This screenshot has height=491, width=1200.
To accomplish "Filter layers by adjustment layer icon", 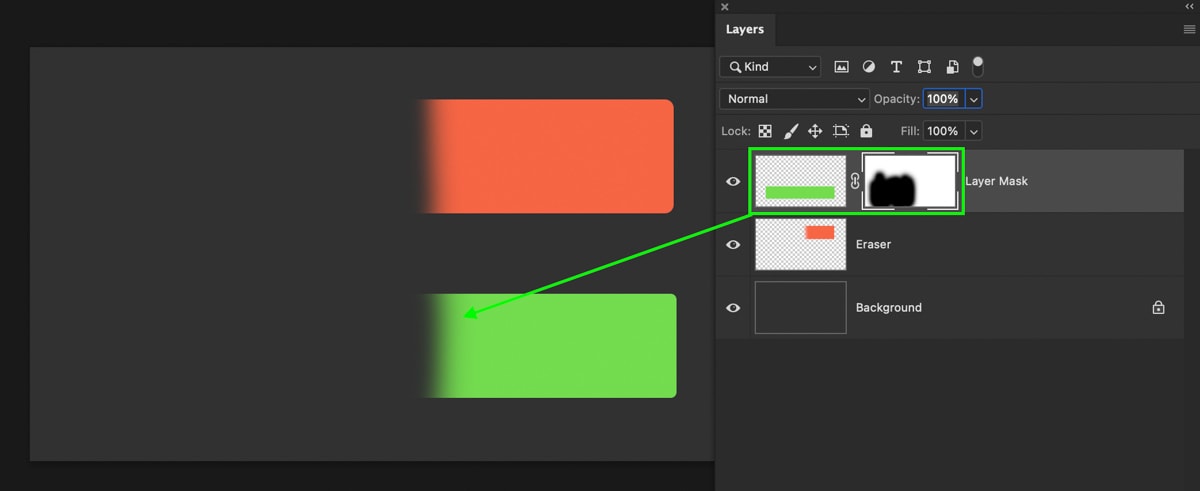I will [x=868, y=67].
